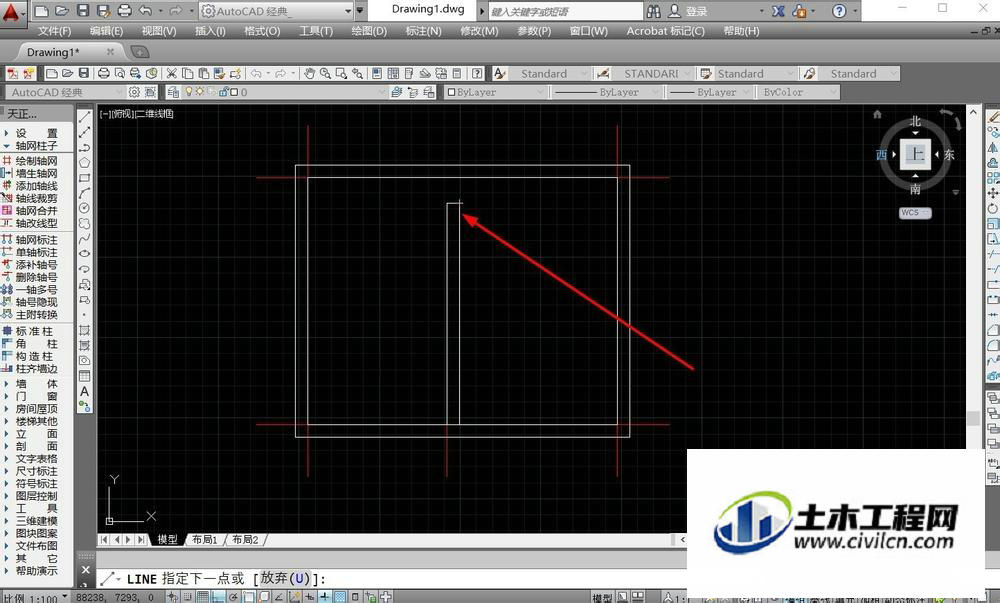1000x603 pixels.
Task: Open the 修改(M) menu
Action: [x=479, y=31]
